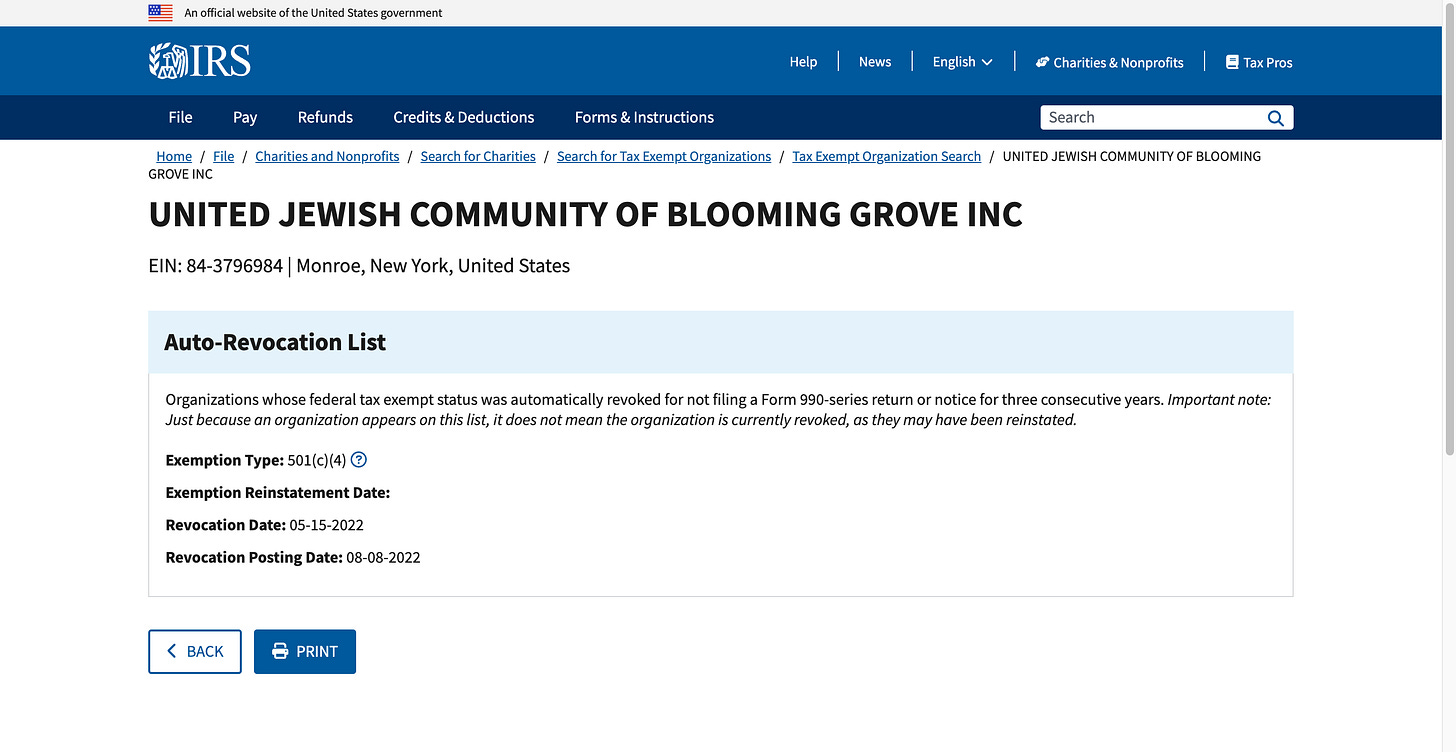Click the Auto-Revocation List heading
The width and height of the screenshot is (1456, 752).
pyautogui.click(x=275, y=342)
